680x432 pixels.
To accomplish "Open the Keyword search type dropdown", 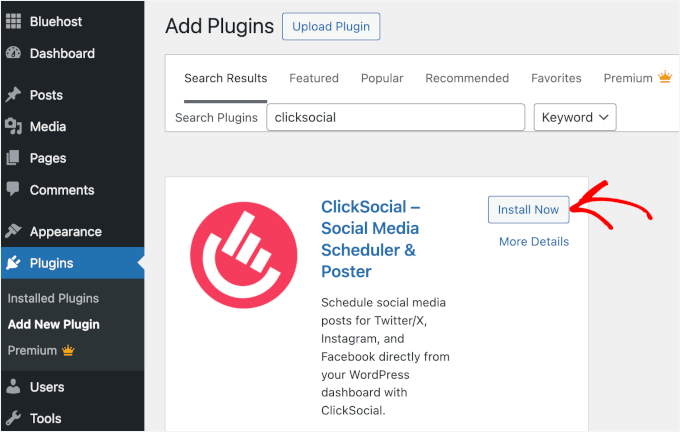I will click(575, 117).
